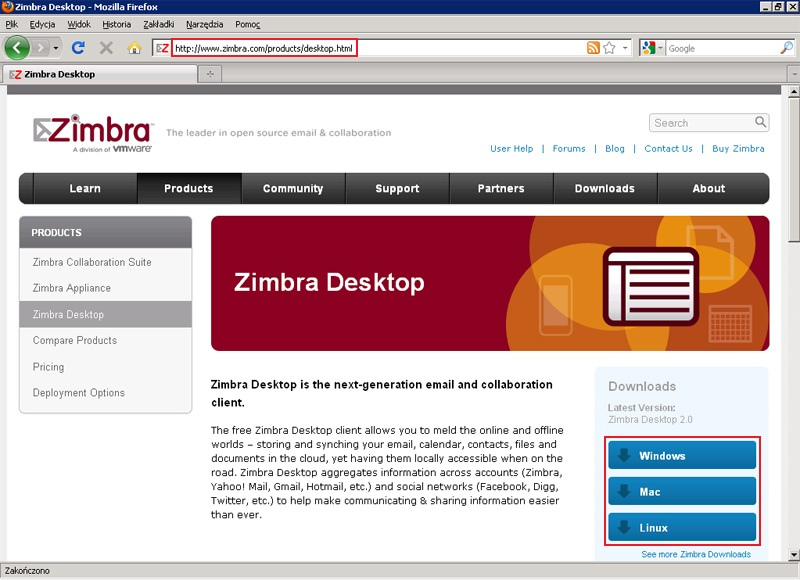The width and height of the screenshot is (800, 580).
Task: Click the website Search input field
Action: (702, 123)
